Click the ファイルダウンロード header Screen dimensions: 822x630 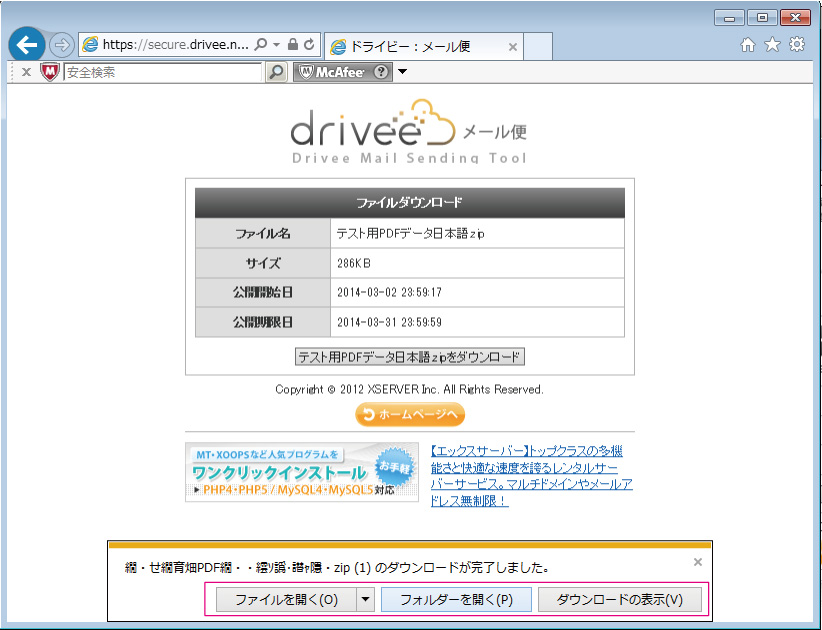[x=409, y=203]
